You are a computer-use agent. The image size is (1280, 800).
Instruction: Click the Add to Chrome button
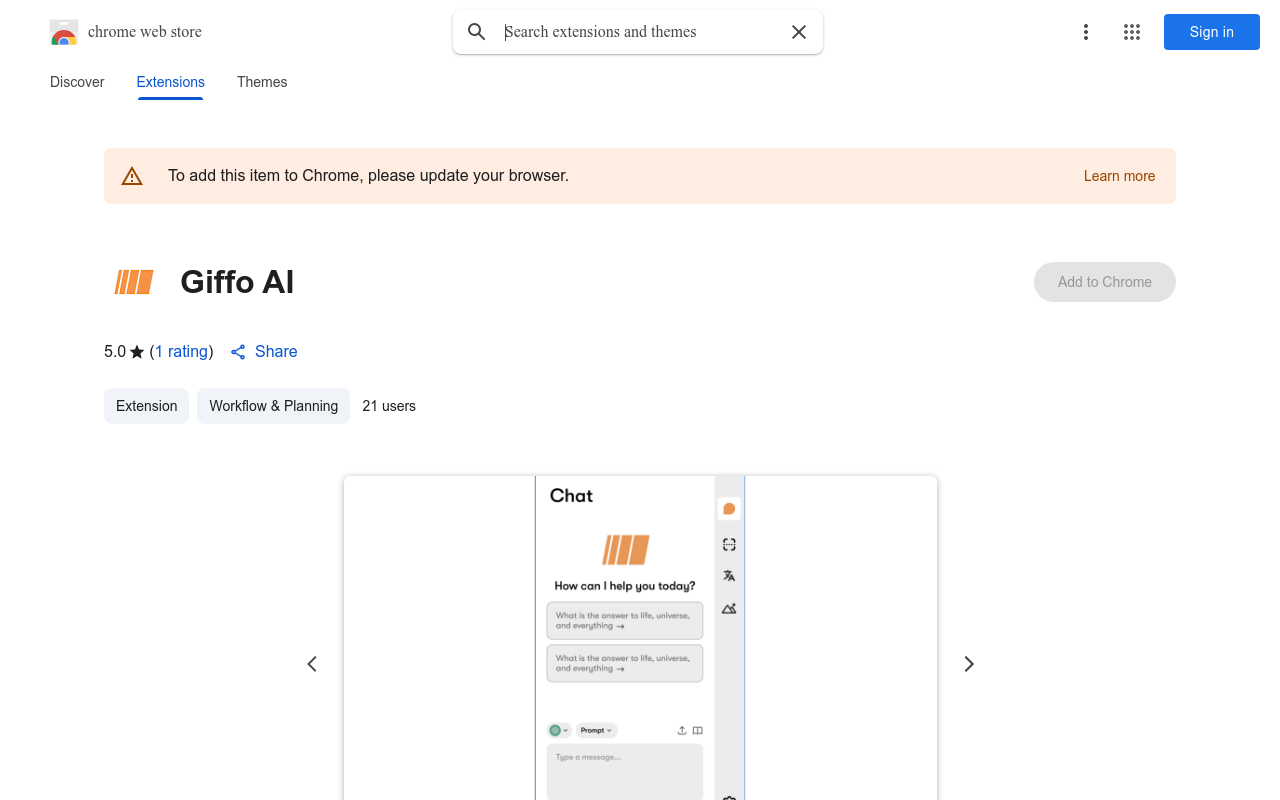coord(1104,282)
